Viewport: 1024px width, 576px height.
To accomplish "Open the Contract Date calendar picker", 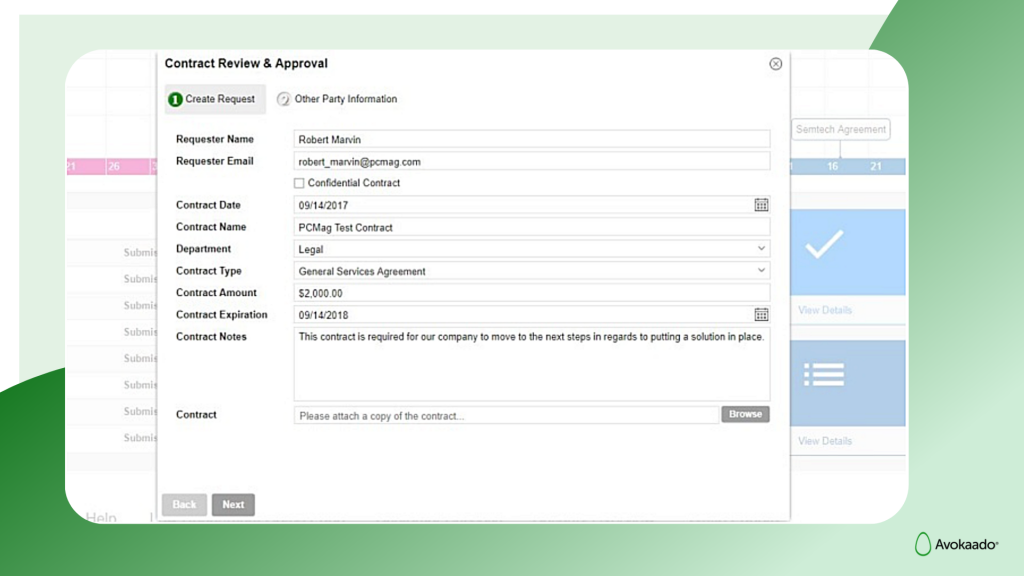I will 761,204.
